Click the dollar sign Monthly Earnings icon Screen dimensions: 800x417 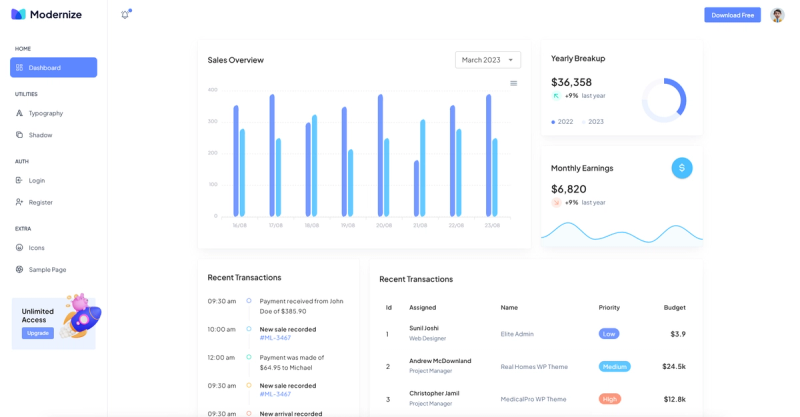tap(682, 168)
